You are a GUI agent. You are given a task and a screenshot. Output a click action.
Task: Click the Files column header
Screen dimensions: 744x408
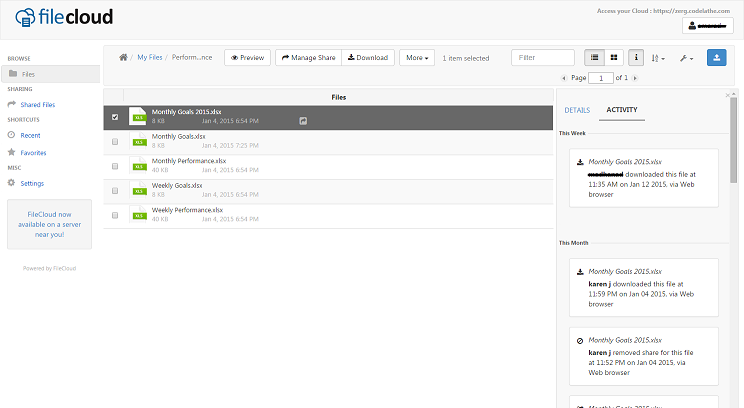pyautogui.click(x=339, y=97)
